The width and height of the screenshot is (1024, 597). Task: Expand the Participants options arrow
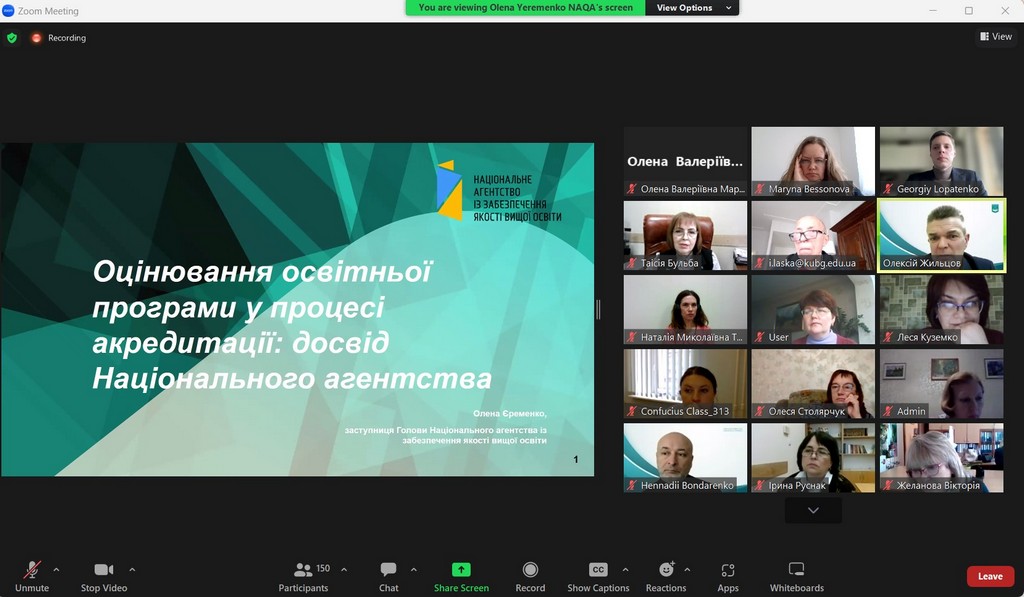point(344,570)
